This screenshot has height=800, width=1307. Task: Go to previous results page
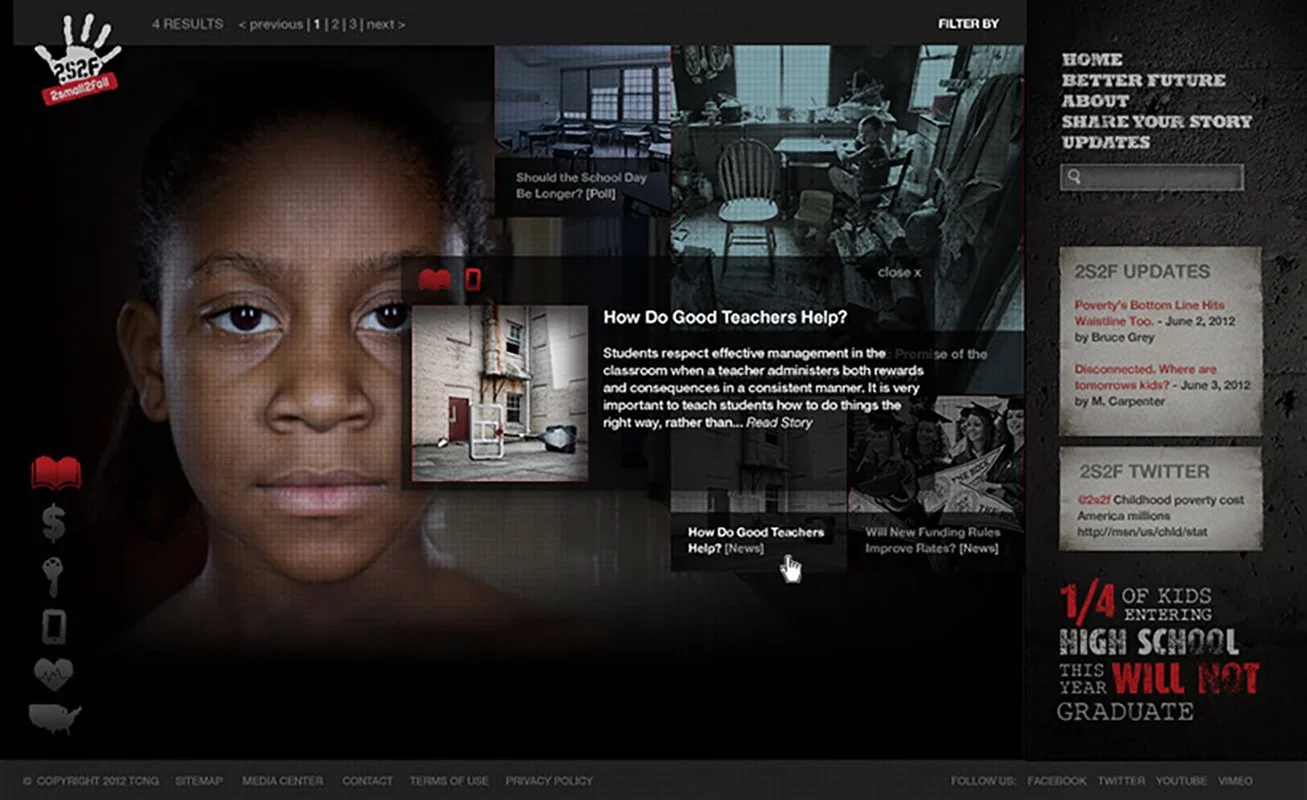coord(270,24)
